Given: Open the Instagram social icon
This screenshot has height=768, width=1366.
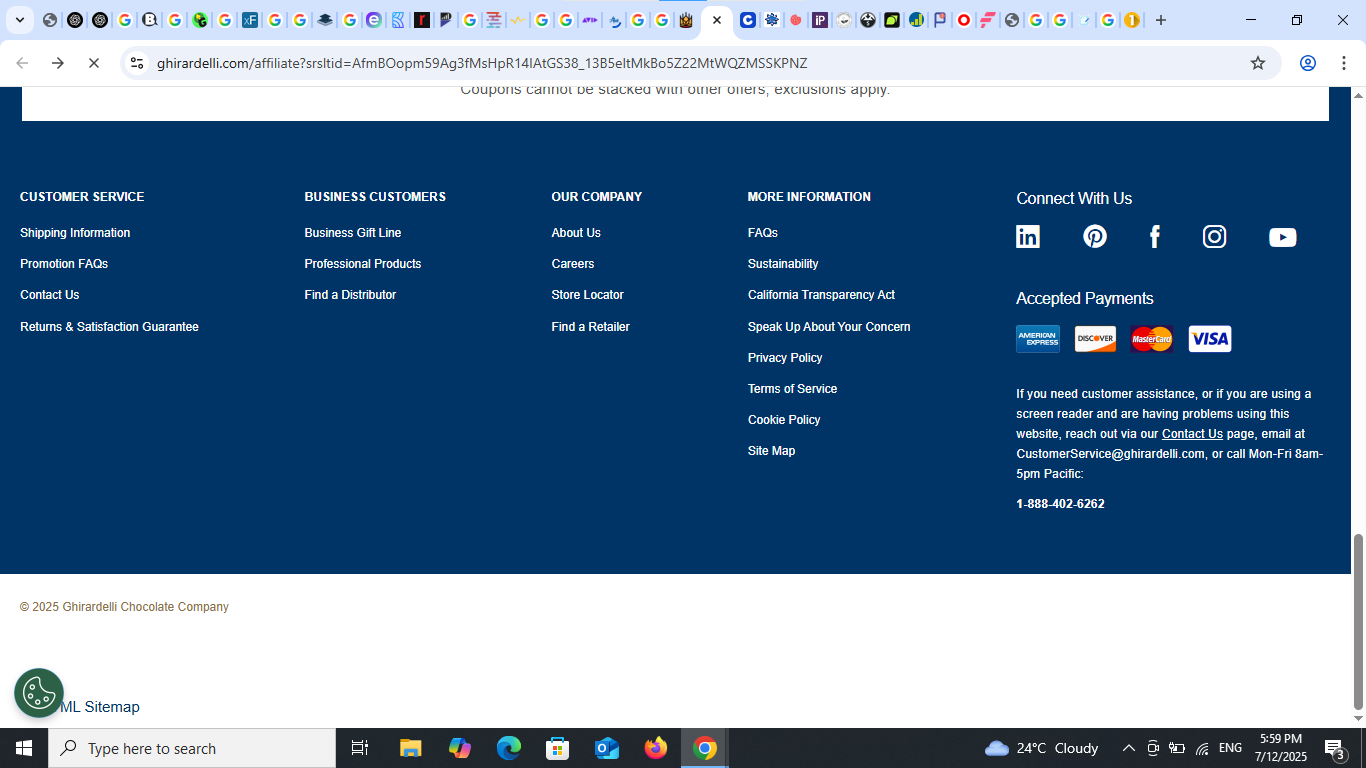Looking at the screenshot, I should 1215,237.
